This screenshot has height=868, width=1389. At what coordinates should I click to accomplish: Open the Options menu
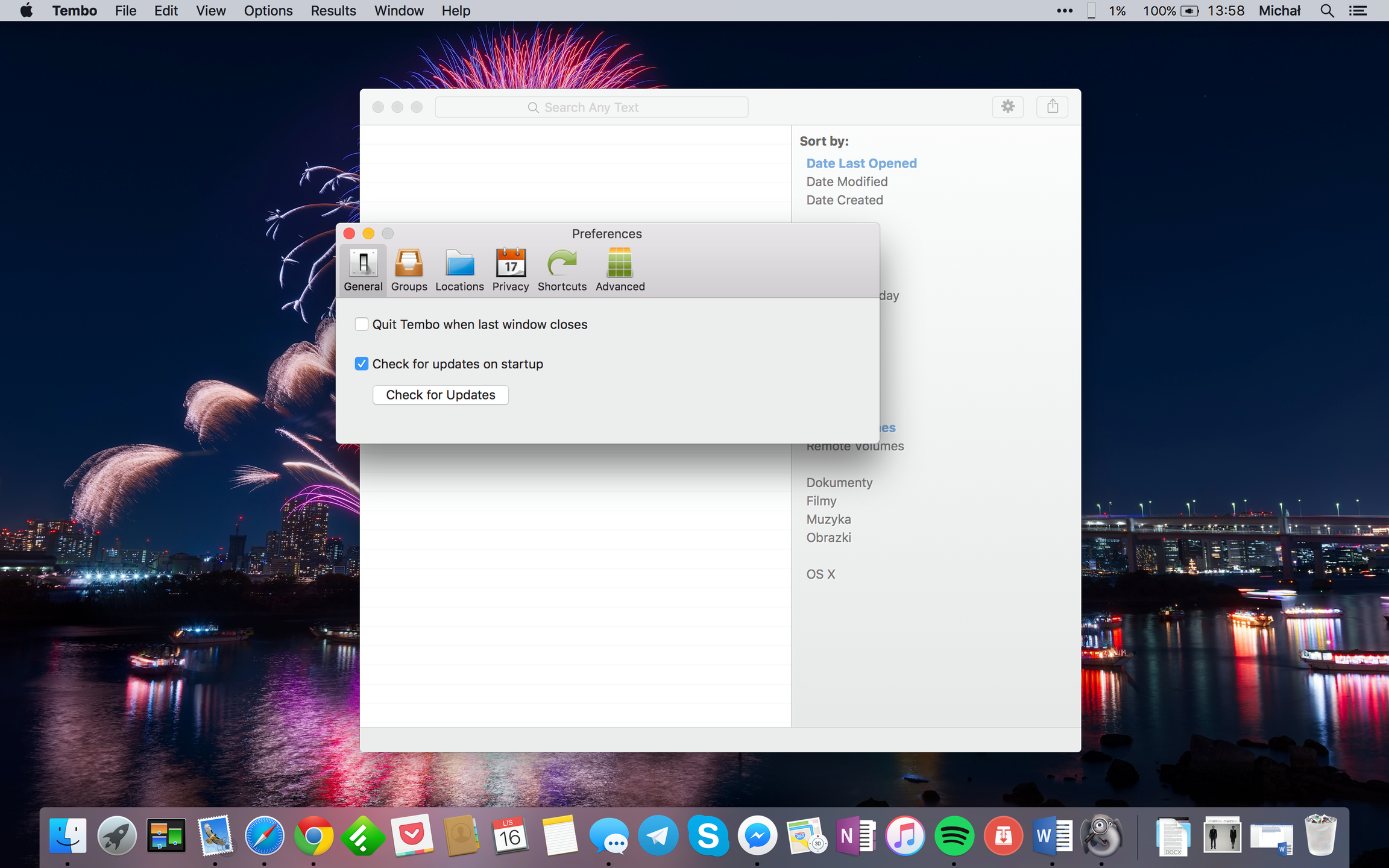tap(268, 11)
